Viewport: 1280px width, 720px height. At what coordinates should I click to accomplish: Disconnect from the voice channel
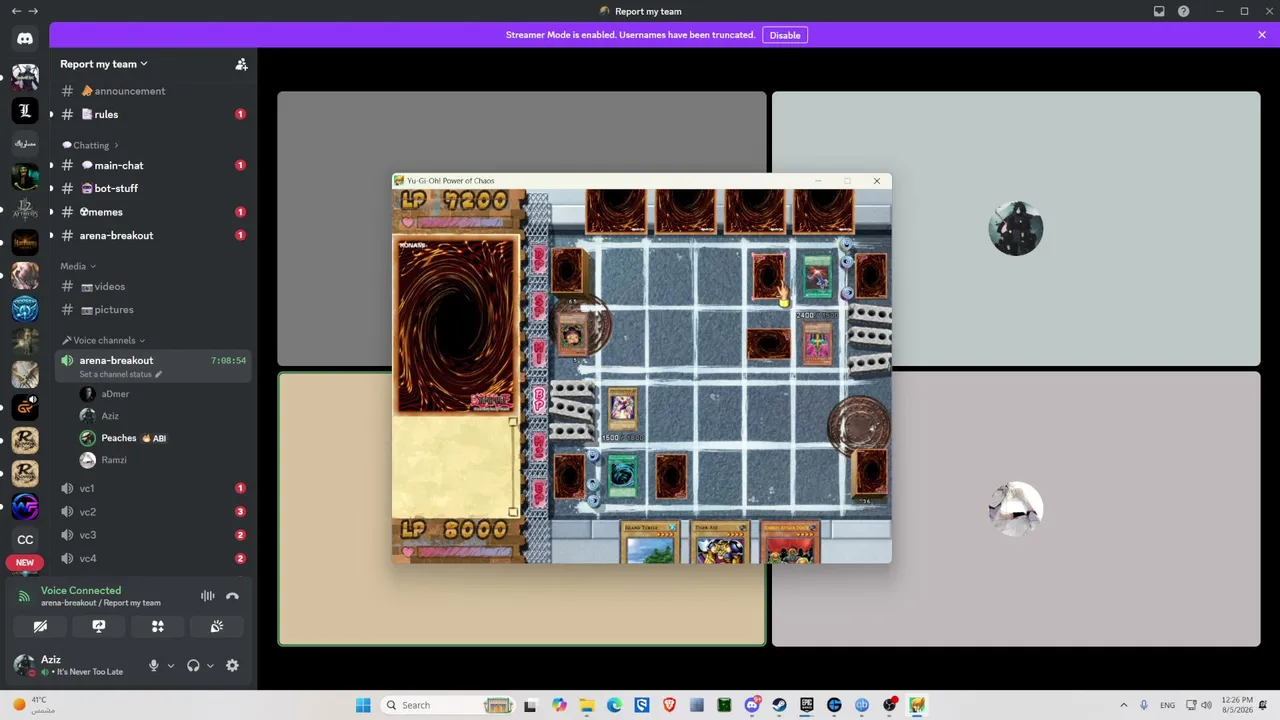click(232, 596)
